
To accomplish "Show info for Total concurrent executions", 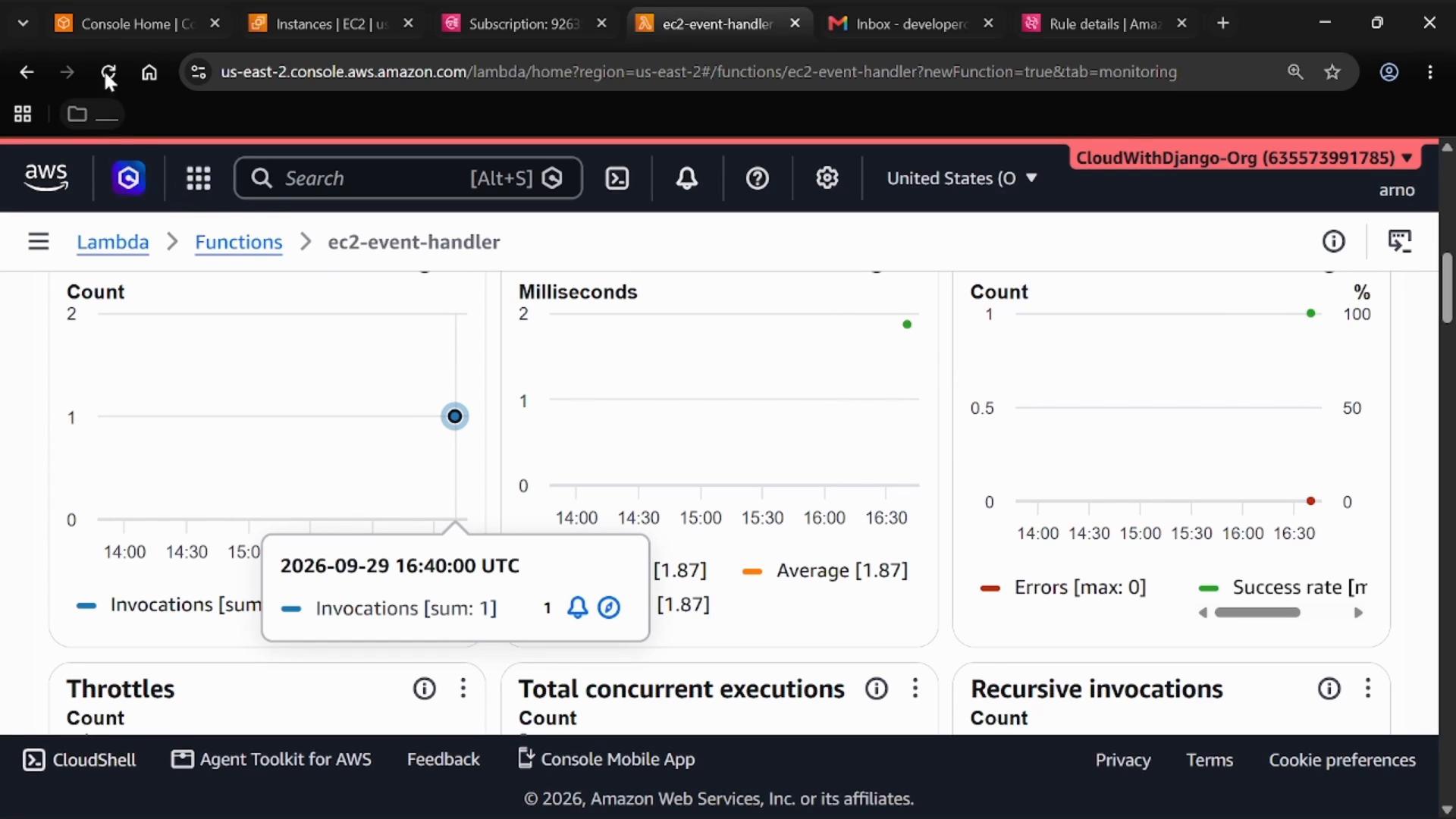I will (877, 689).
